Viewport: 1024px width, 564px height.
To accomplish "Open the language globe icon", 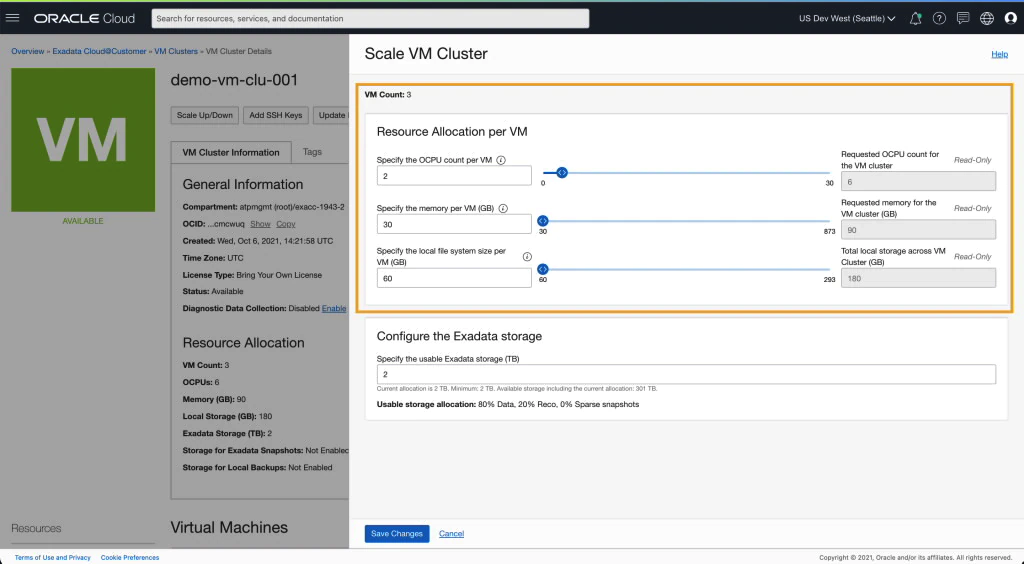I will [x=987, y=18].
